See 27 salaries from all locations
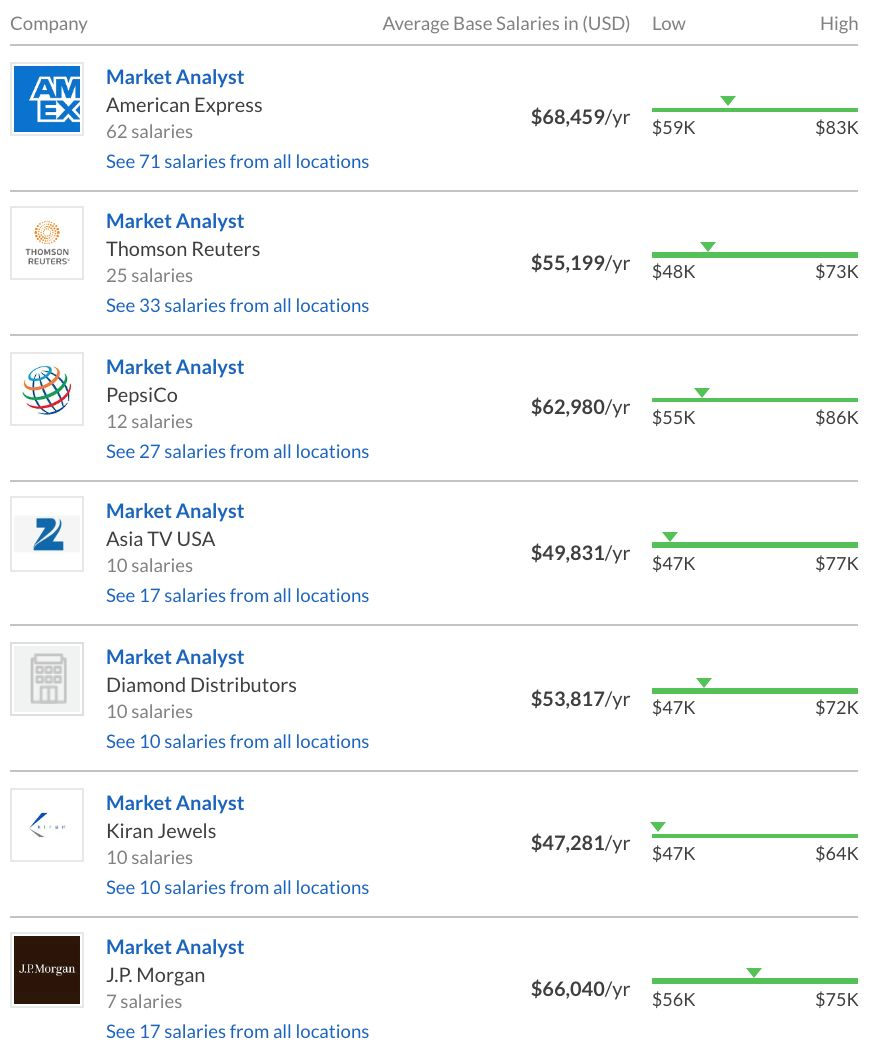The width and height of the screenshot is (876, 1048). [x=237, y=451]
